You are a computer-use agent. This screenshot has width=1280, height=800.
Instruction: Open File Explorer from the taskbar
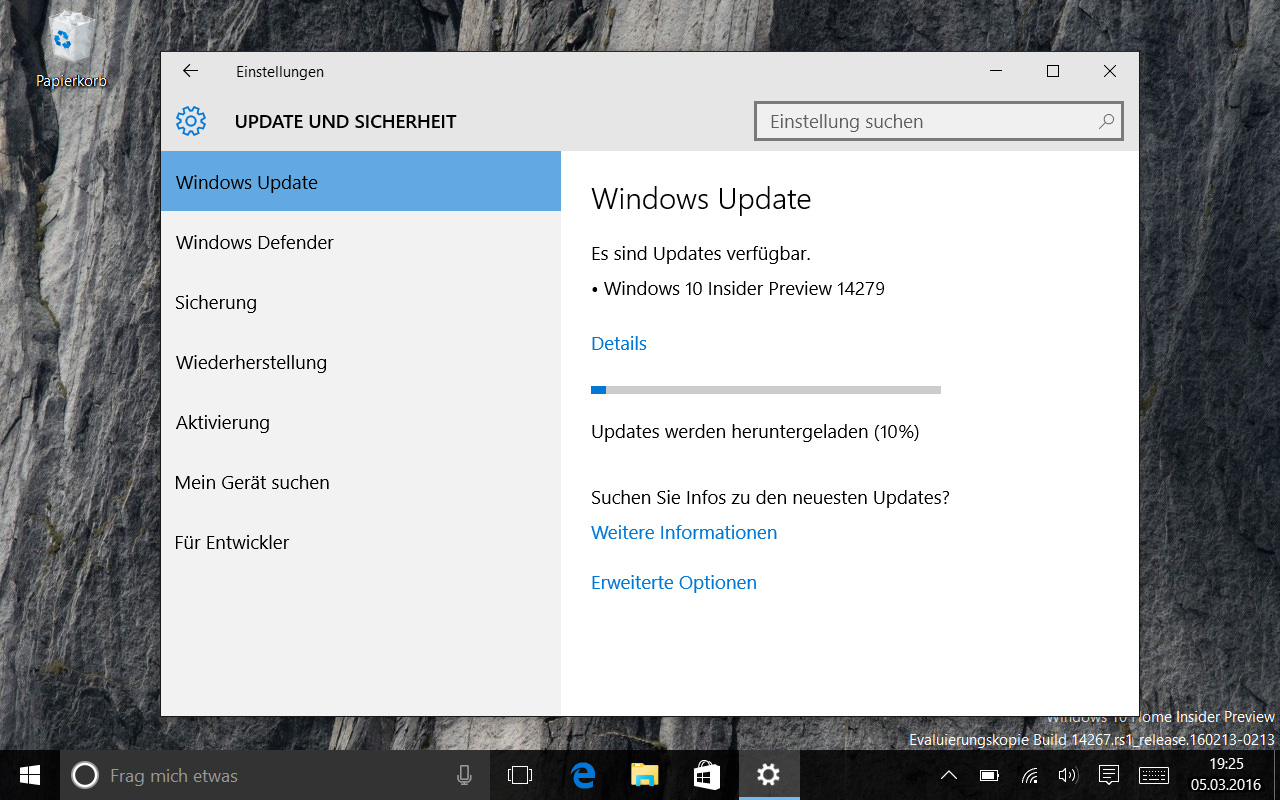tap(645, 775)
